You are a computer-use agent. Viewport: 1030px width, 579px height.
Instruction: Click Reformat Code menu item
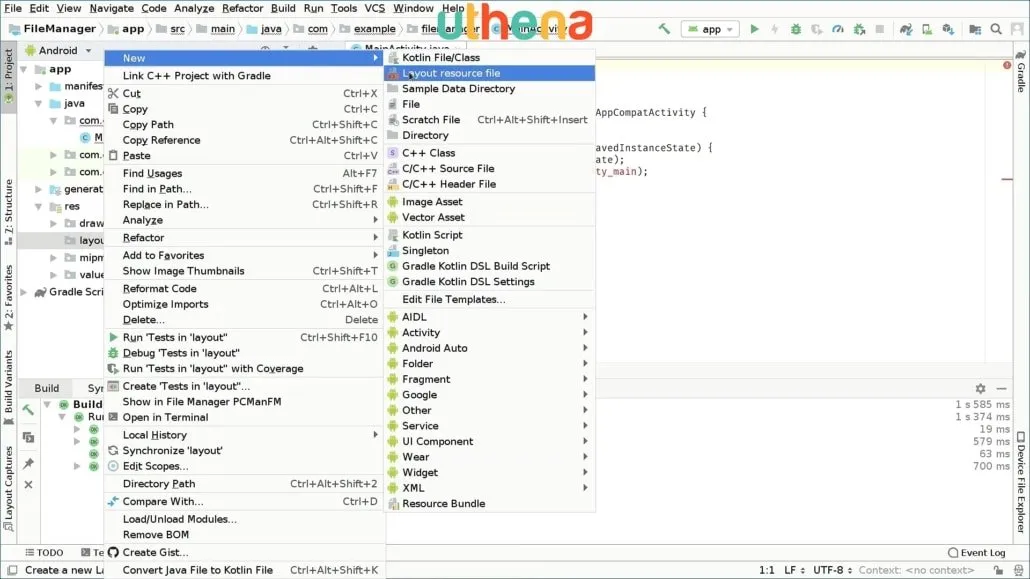coord(244,289)
